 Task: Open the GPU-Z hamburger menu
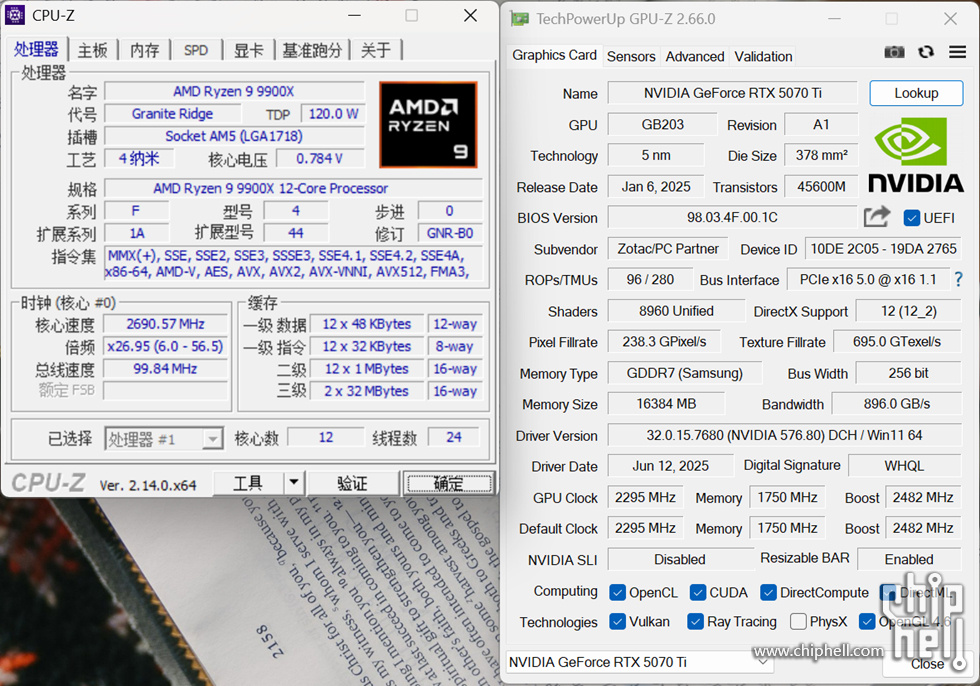tap(958, 52)
